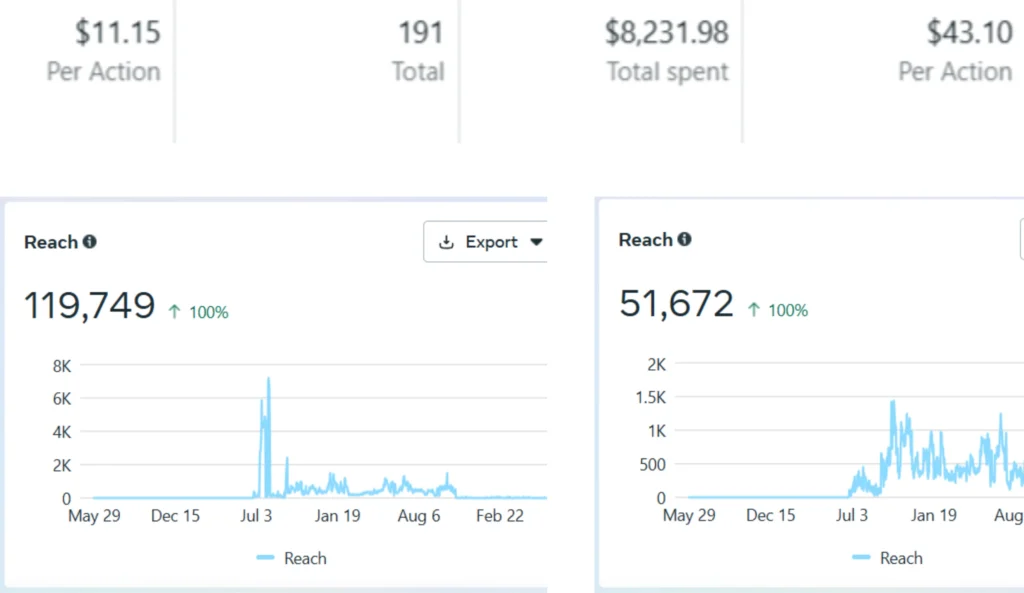Click the download icon in Export button
1024x593 pixels.
click(447, 242)
